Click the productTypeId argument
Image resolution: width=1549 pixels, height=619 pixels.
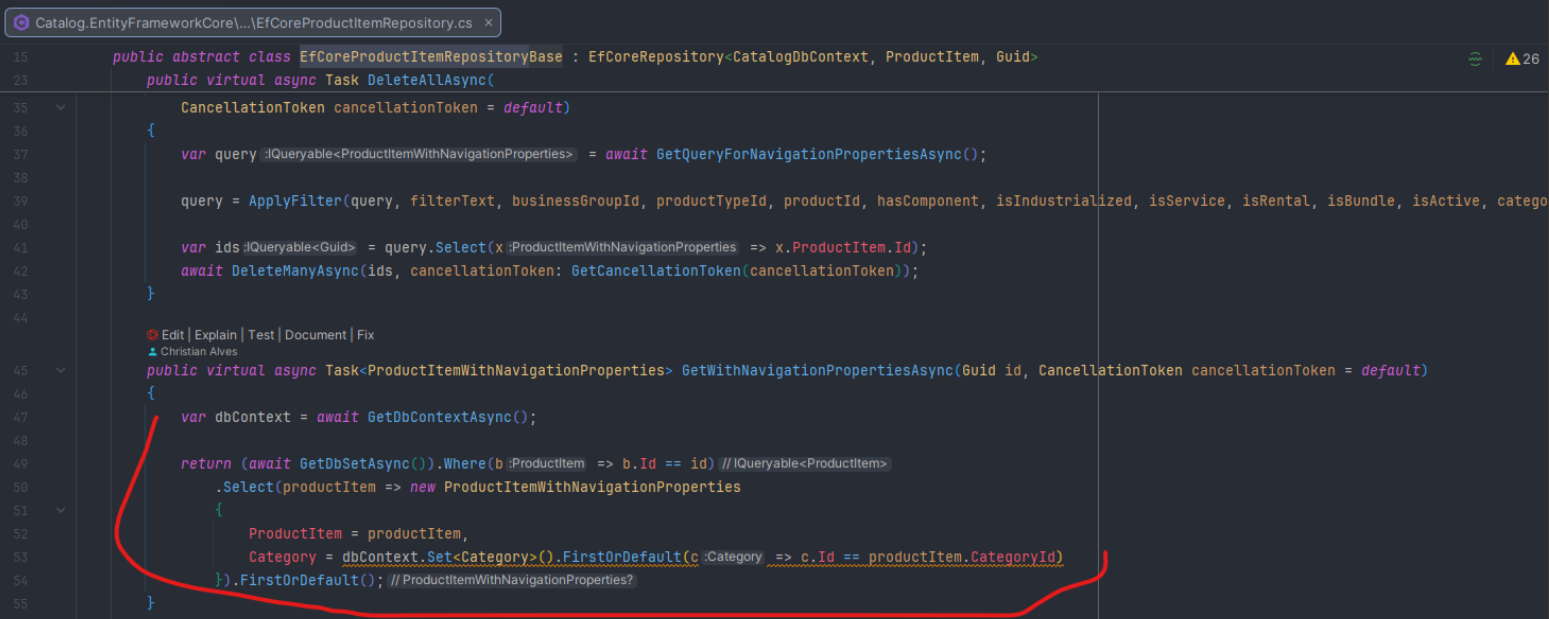tap(711, 201)
